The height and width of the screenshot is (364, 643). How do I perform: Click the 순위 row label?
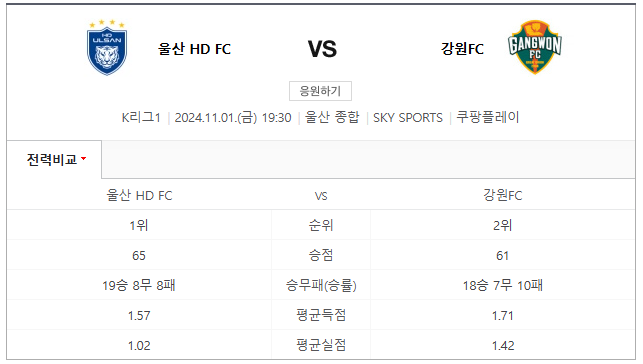(x=321, y=225)
